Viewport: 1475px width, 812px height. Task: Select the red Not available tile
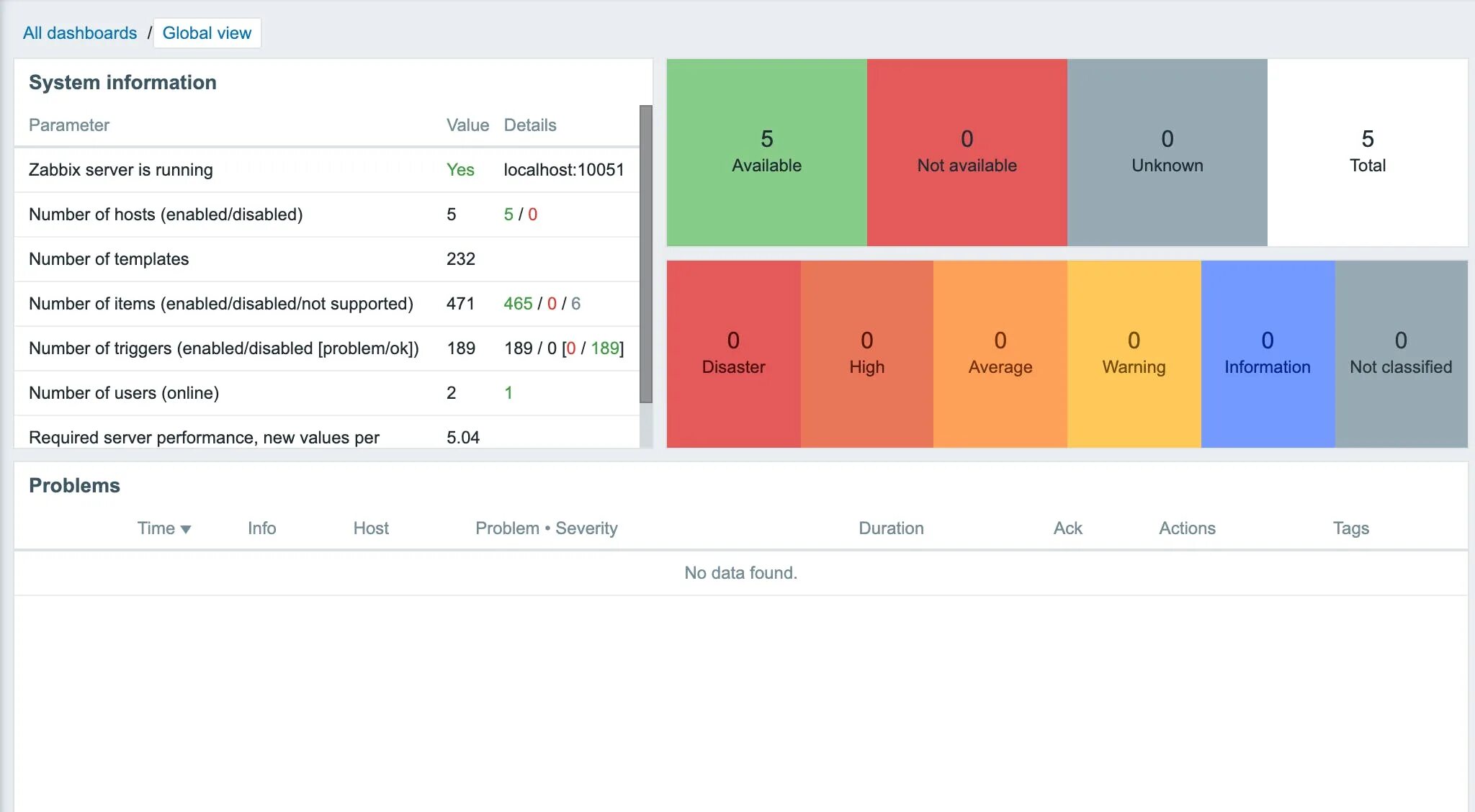[967, 152]
